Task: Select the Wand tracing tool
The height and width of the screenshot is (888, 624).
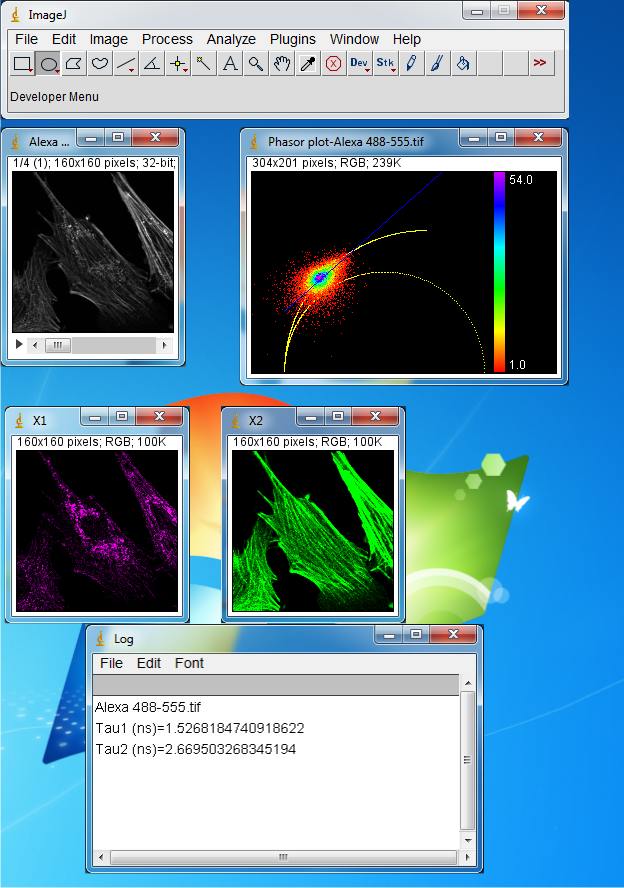Action: click(x=204, y=63)
